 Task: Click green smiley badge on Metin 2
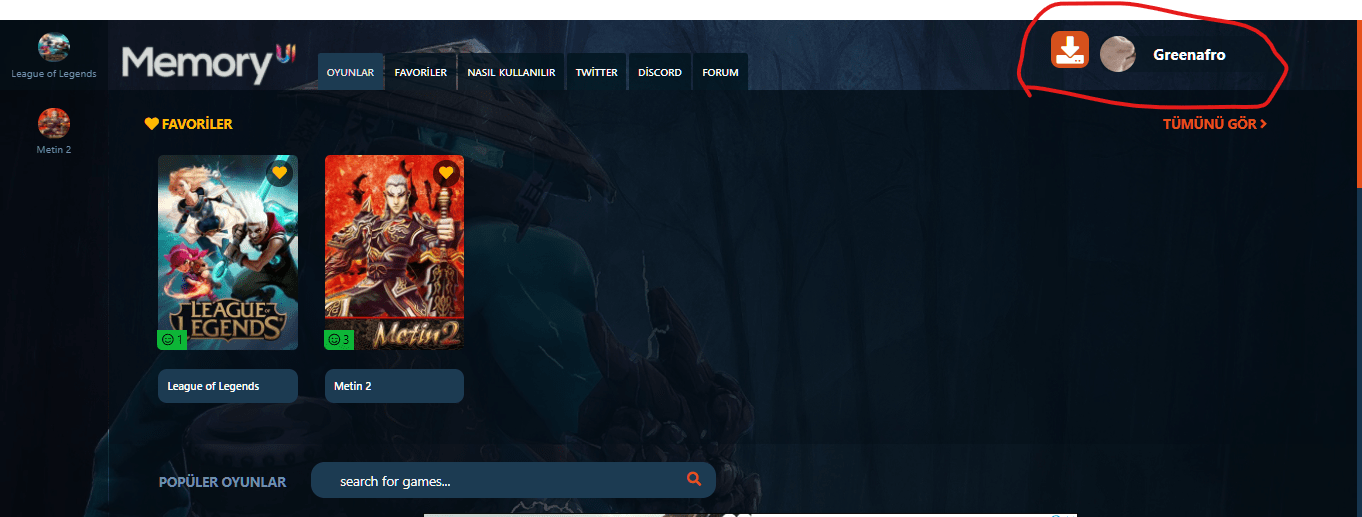[338, 340]
